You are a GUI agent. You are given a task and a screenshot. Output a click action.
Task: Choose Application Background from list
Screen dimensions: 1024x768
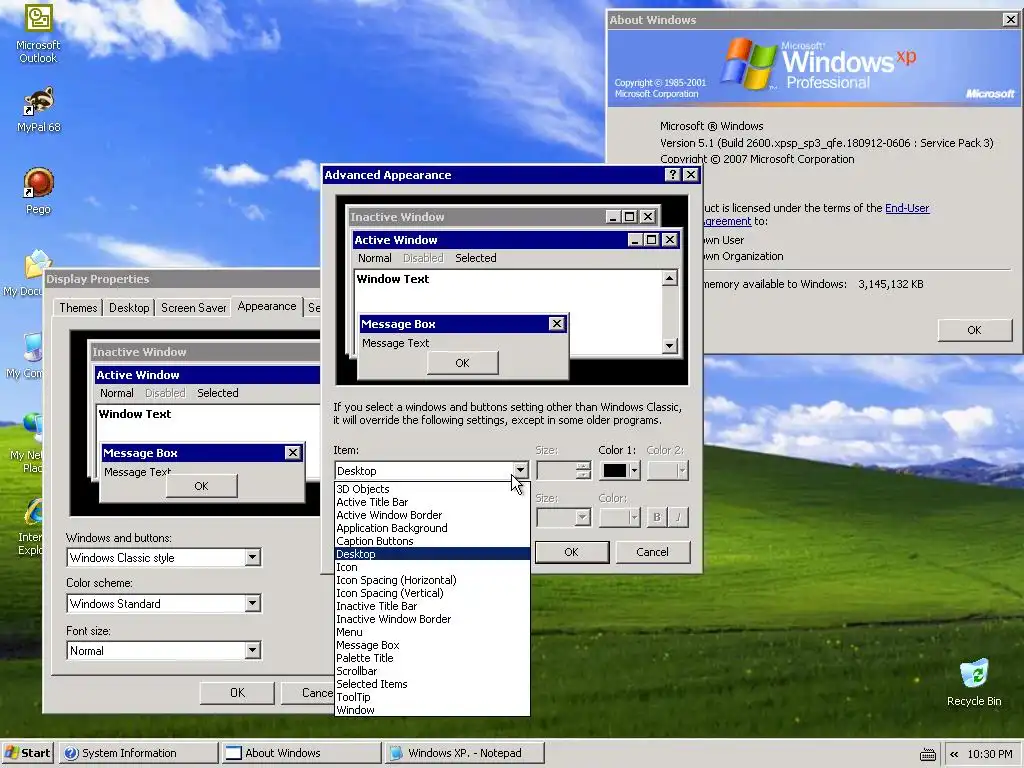click(432, 528)
